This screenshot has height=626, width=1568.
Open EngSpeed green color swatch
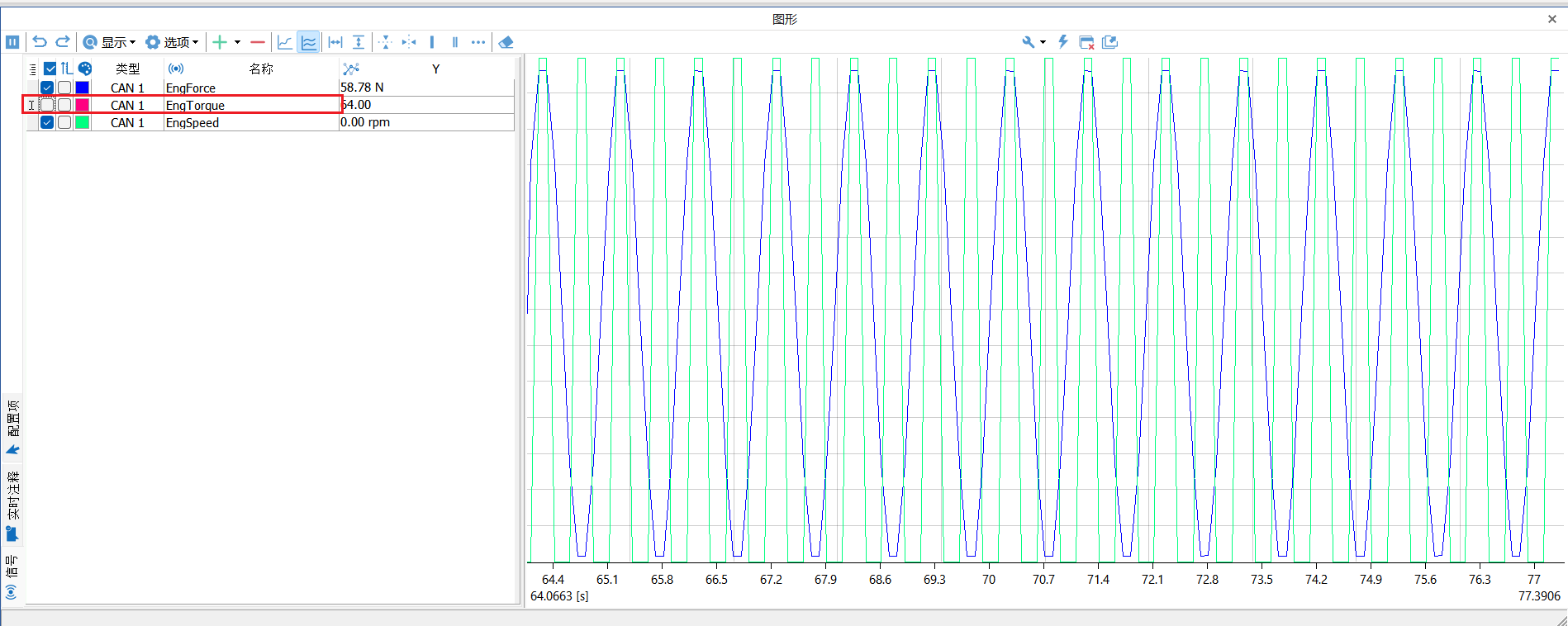tap(83, 122)
